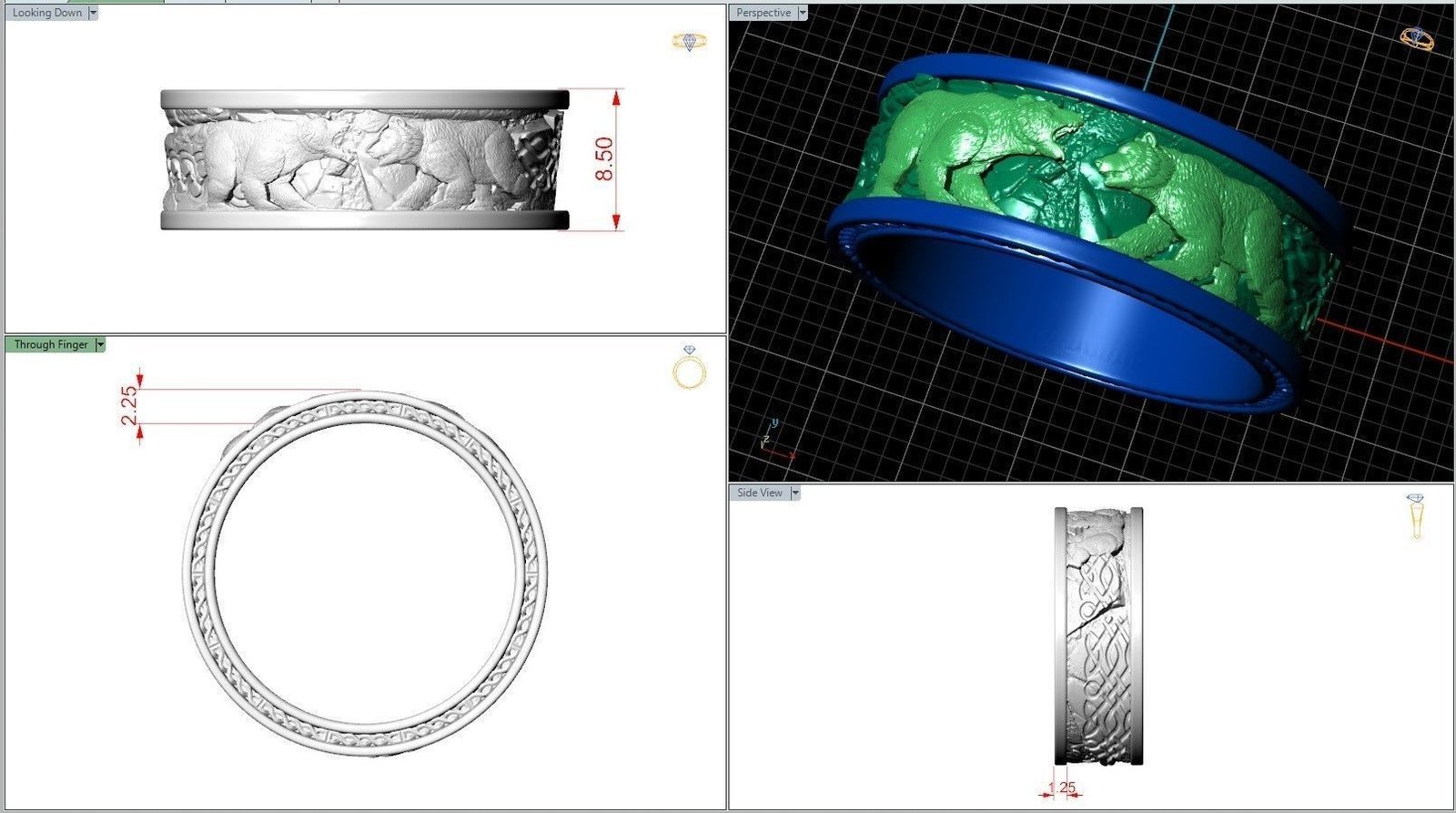Click the ring icon in Through Finger viewport
The image size is (1456, 813).
[x=689, y=368]
